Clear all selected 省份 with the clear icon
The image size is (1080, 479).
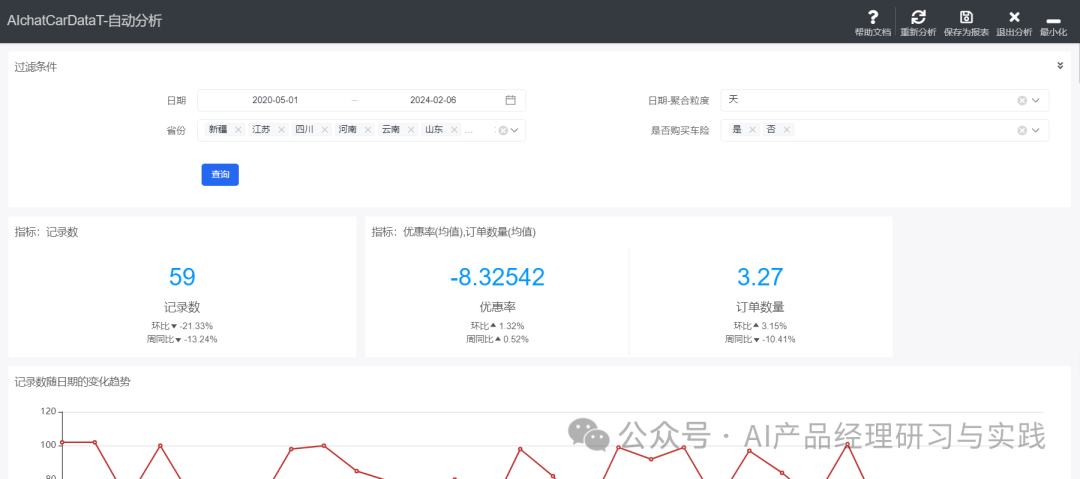coord(503,130)
